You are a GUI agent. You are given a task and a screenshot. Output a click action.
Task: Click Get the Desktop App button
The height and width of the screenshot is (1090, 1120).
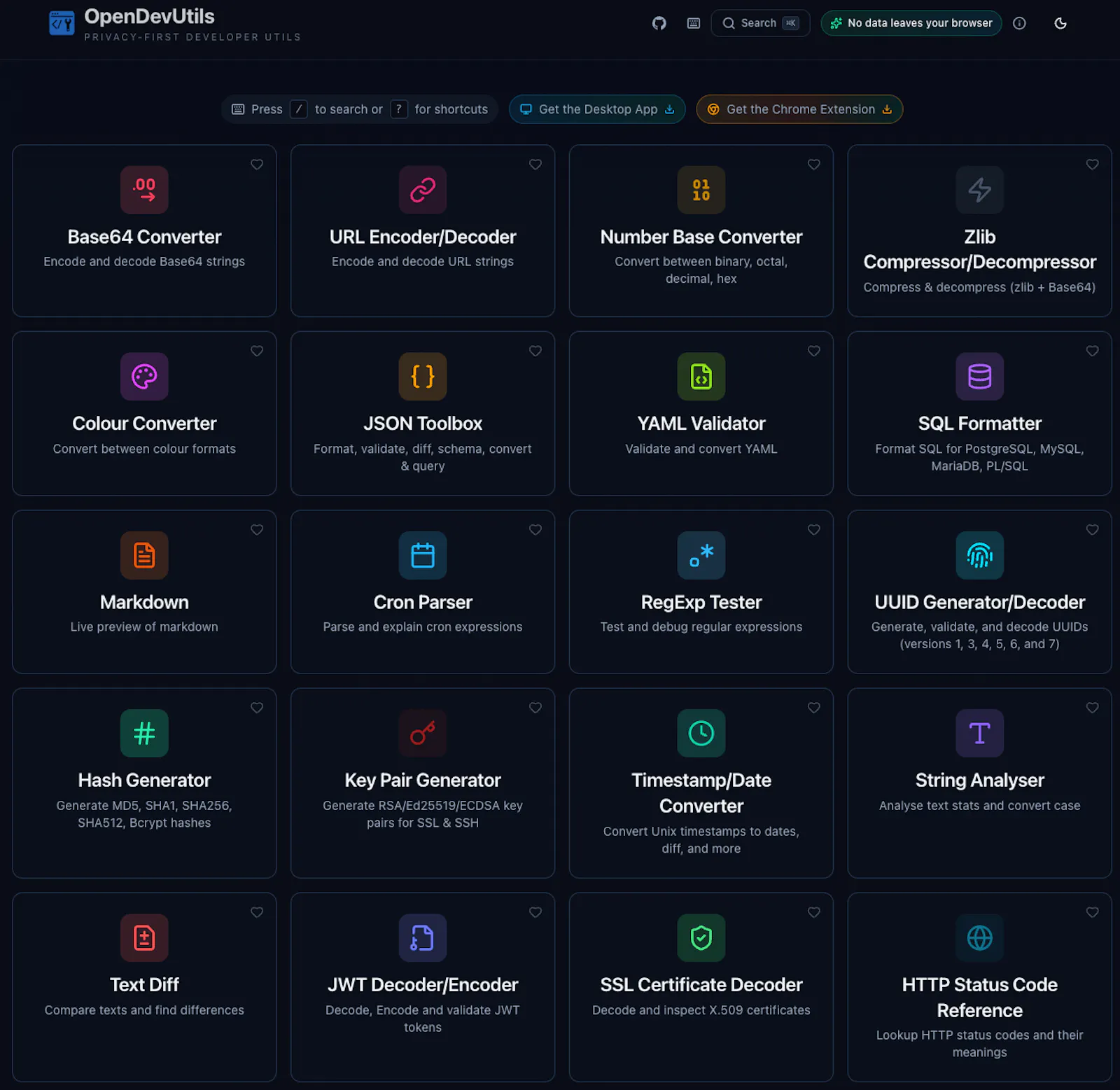tap(597, 109)
